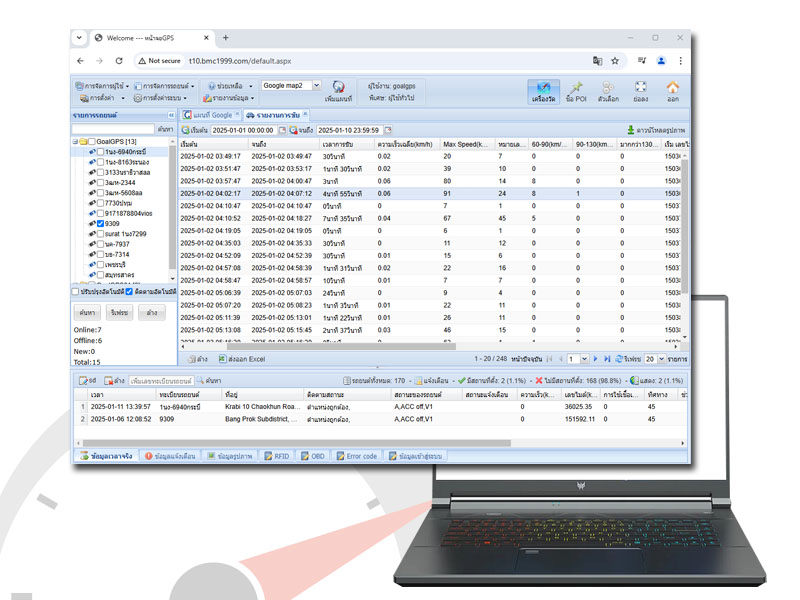Click the bottom panel horizontal scrollbar
The image size is (800, 600).
coord(297,443)
